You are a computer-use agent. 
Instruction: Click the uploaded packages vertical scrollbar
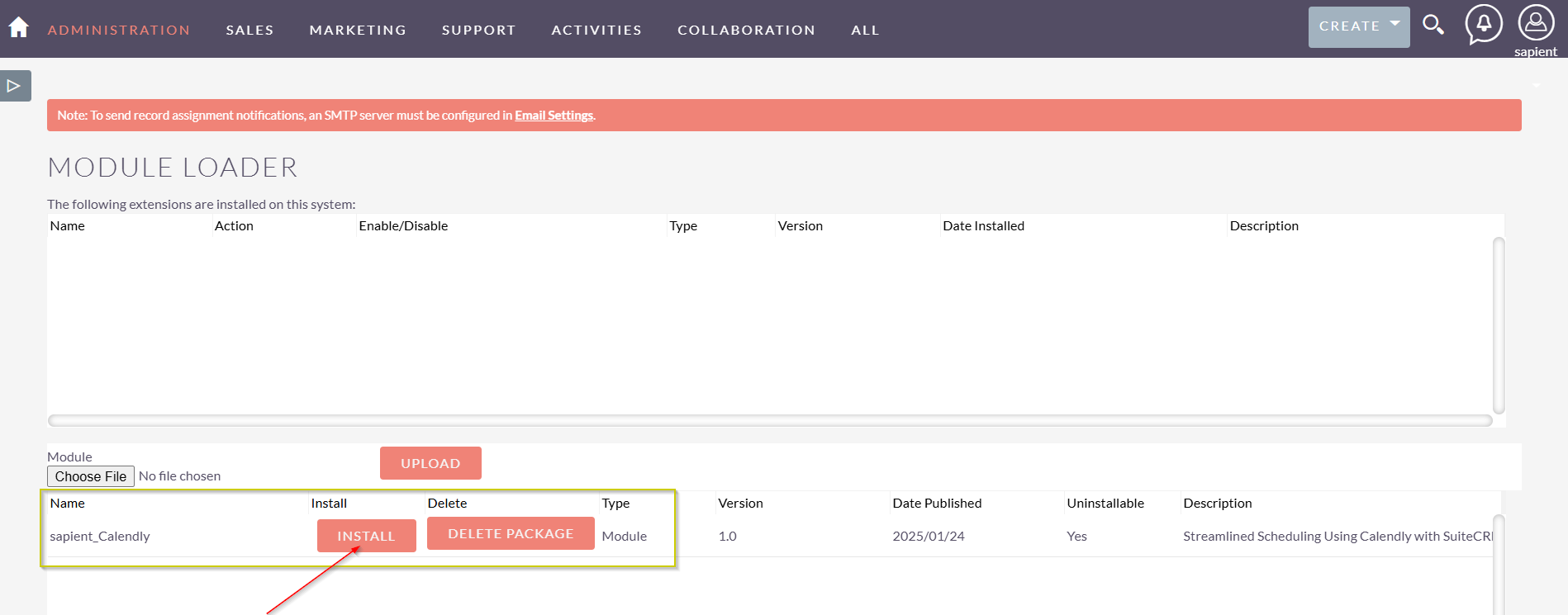tap(1499, 565)
